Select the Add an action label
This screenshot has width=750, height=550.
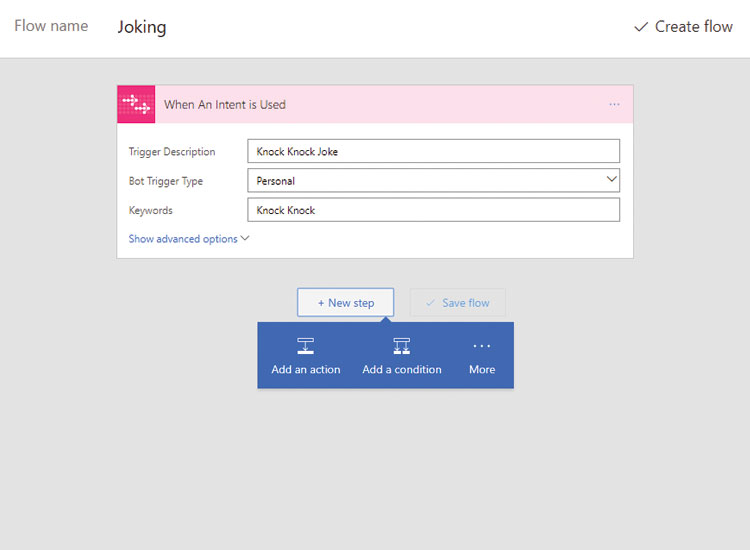tap(306, 370)
